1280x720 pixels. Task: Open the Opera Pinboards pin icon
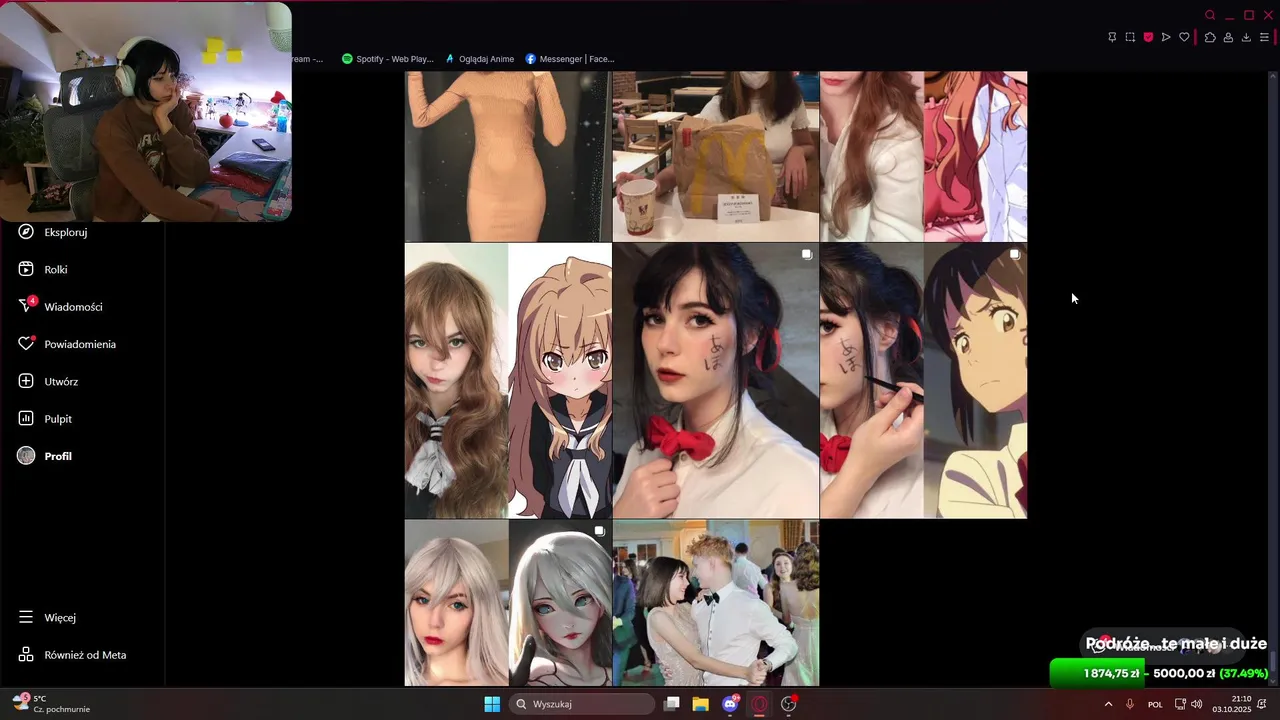coord(1112,37)
